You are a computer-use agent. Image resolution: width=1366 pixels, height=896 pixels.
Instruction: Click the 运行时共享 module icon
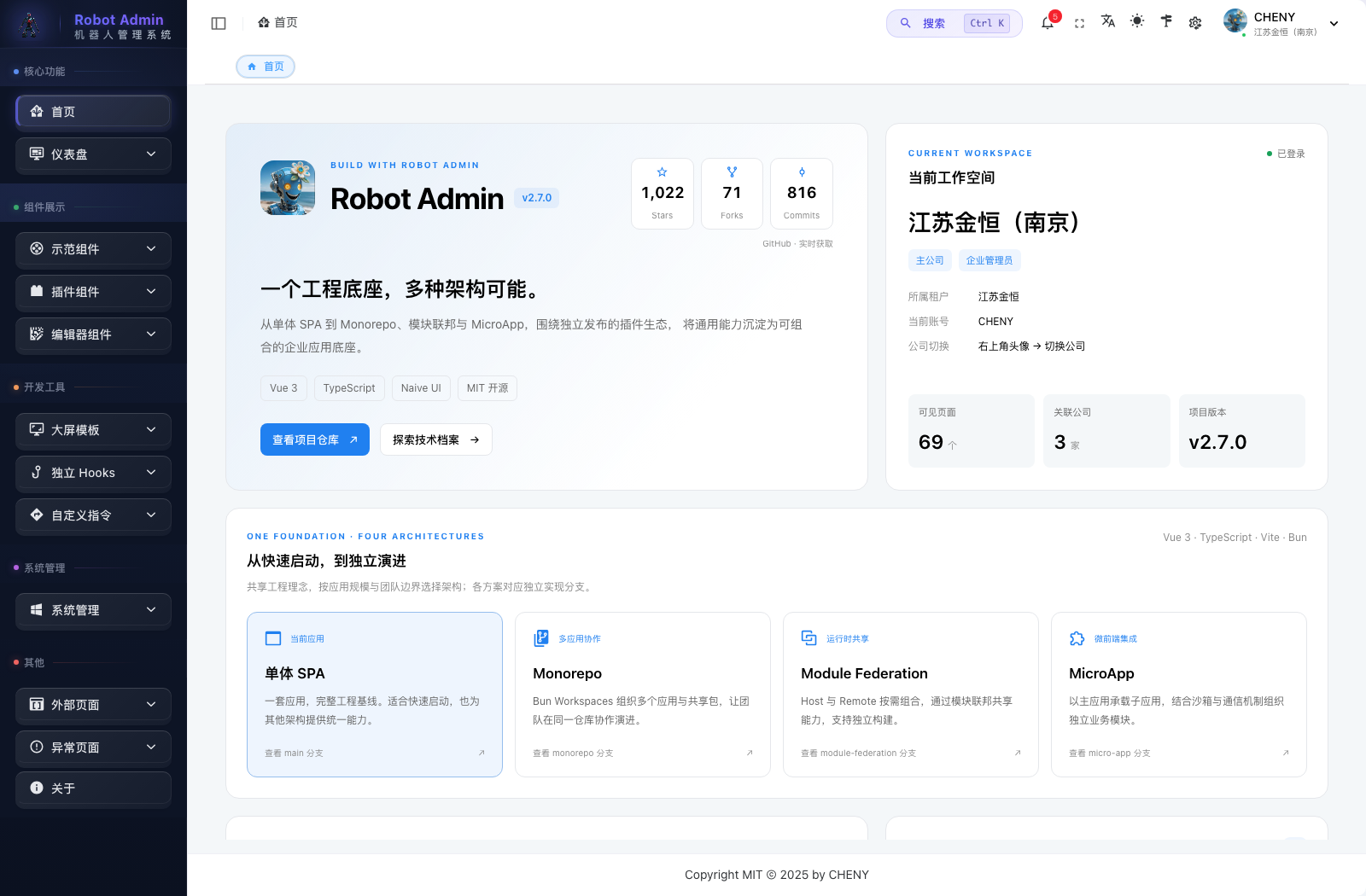coord(809,637)
